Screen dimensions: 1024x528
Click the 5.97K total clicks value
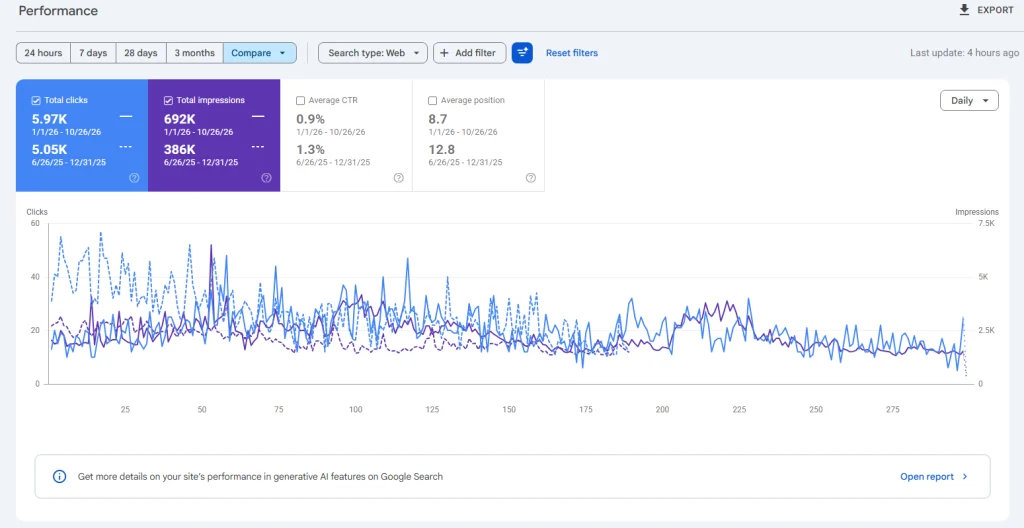pos(50,119)
